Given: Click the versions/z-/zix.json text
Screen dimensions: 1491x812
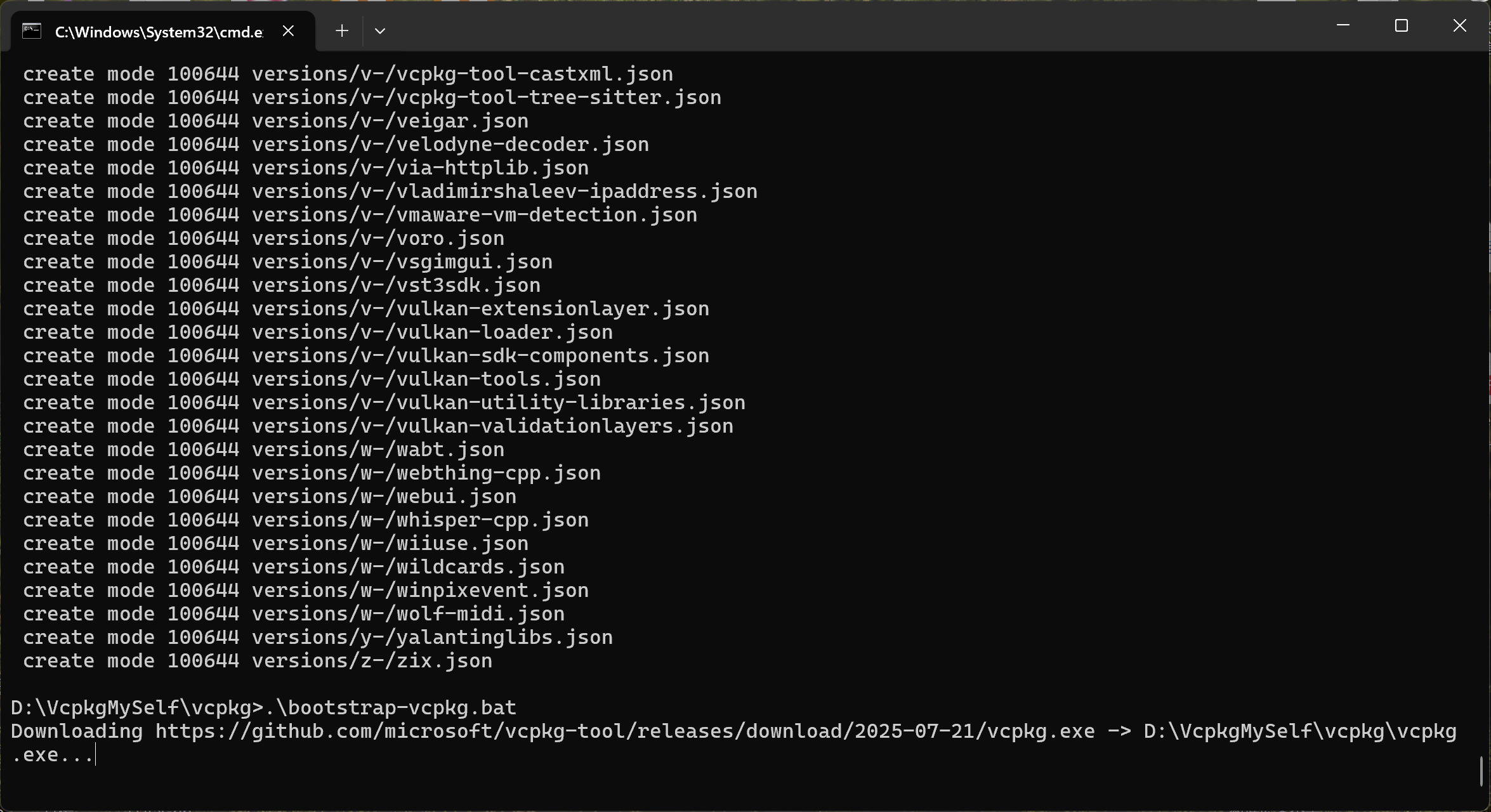Looking at the screenshot, I should [372, 661].
